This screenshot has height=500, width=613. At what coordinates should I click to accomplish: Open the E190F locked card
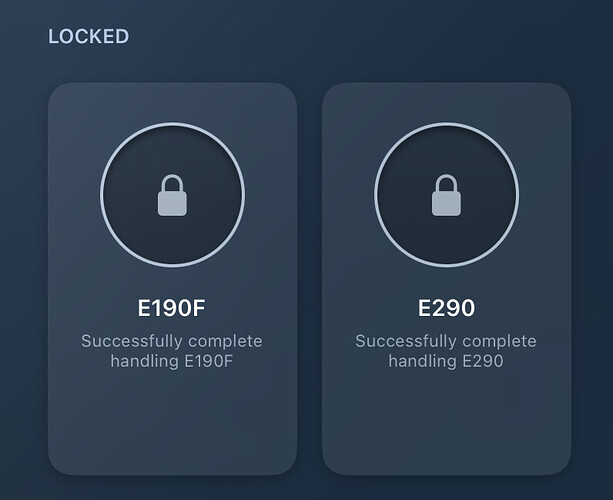(x=172, y=279)
